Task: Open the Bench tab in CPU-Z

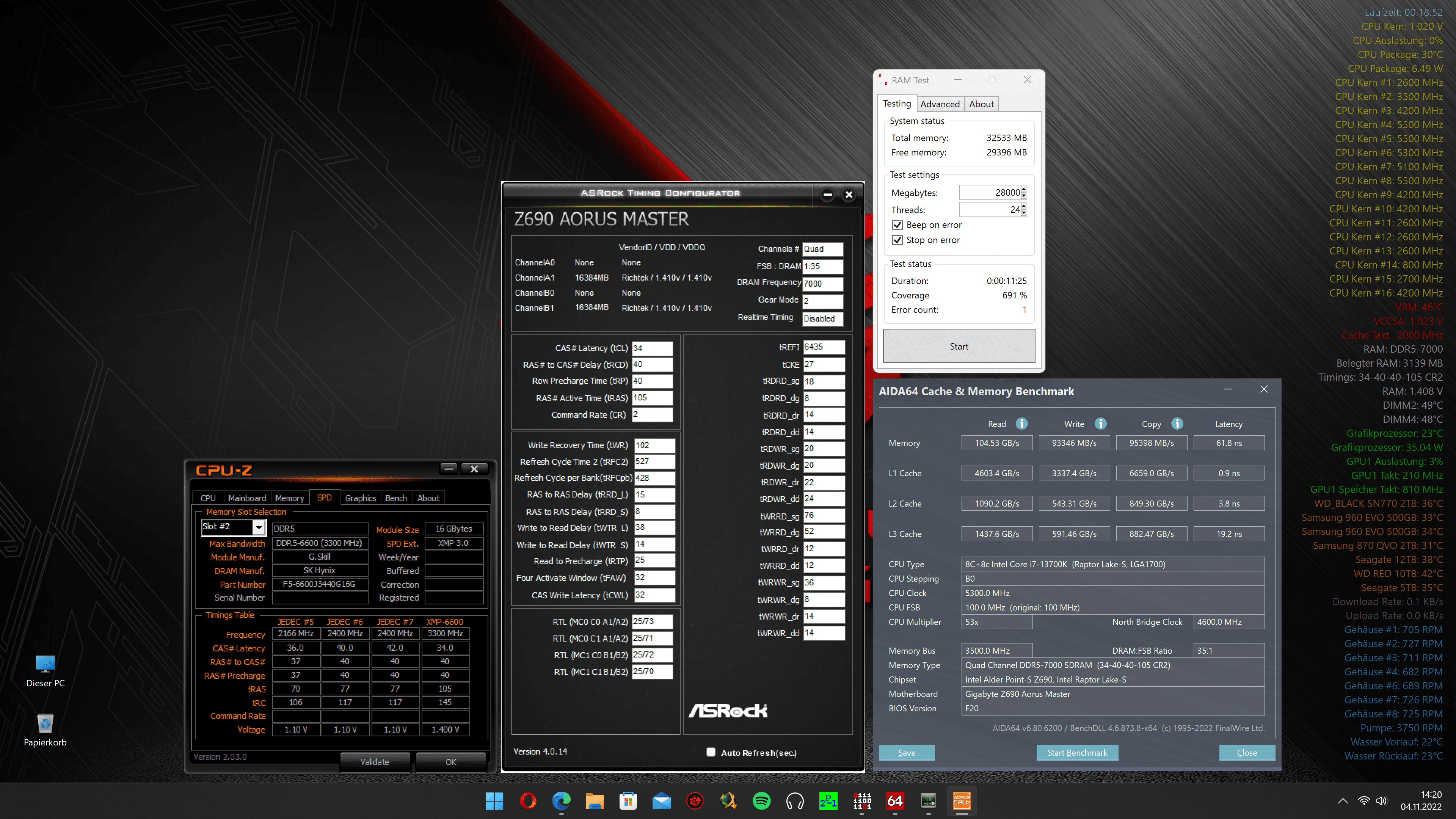Action: pos(396,498)
